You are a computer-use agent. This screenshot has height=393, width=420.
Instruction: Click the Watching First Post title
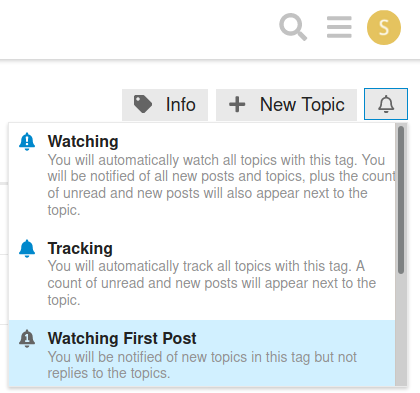tap(122, 338)
